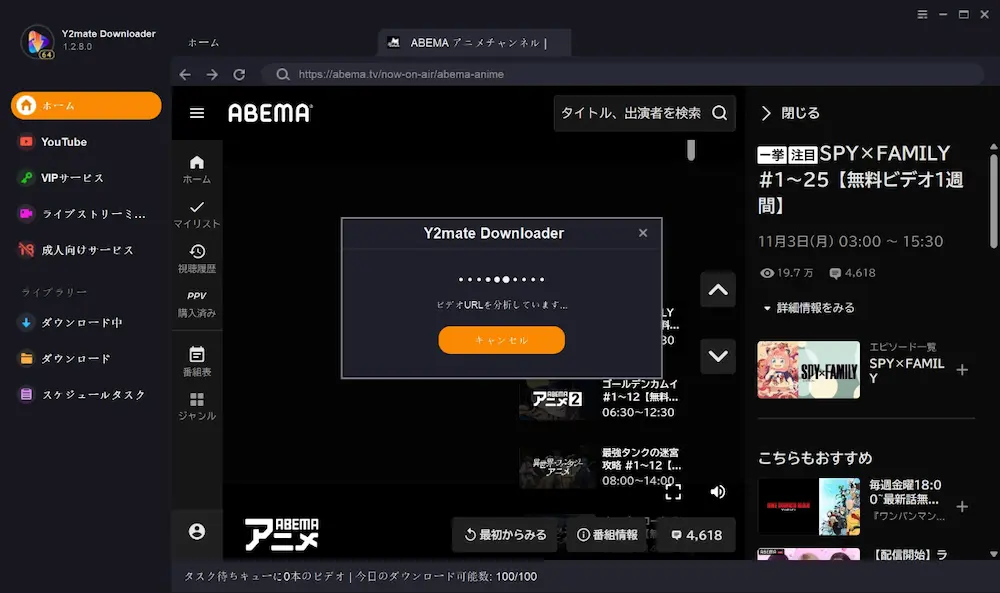Screen dimensions: 1000x593
Task: Select YouTube in the left sidebar
Action: click(x=64, y=142)
